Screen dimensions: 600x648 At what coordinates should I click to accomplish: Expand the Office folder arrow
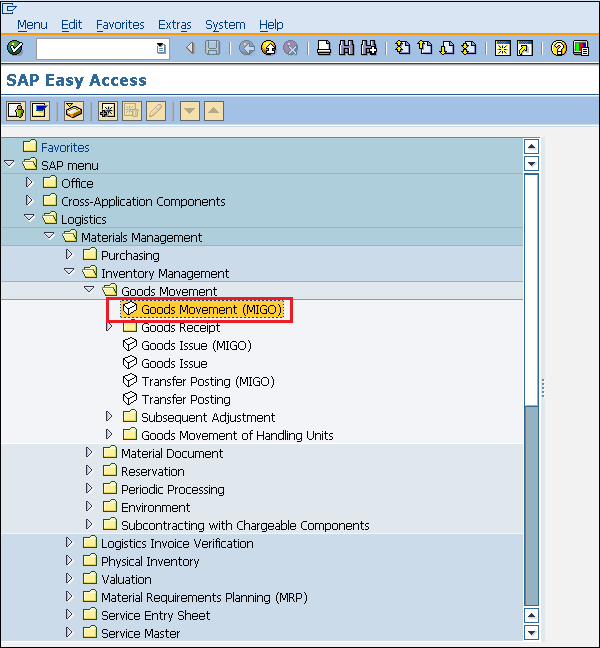tap(29, 182)
